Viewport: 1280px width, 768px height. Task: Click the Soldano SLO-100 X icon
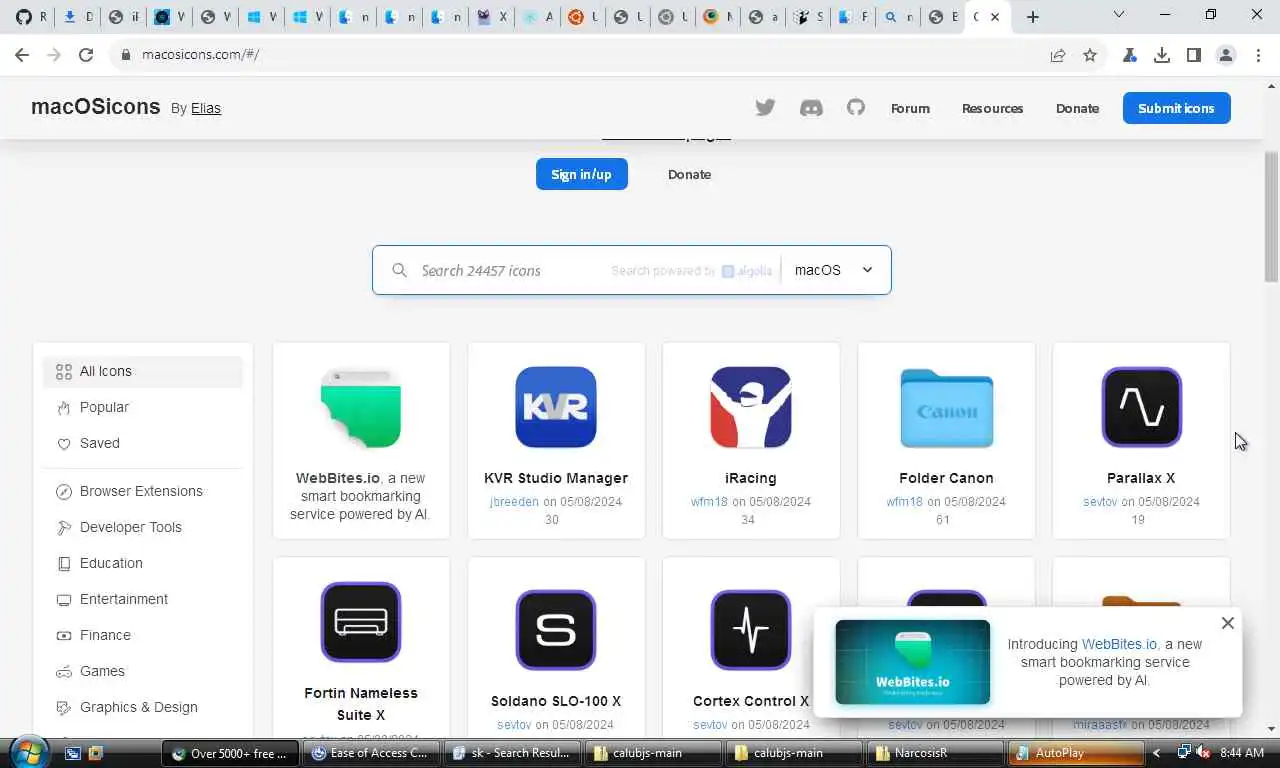[x=556, y=629]
